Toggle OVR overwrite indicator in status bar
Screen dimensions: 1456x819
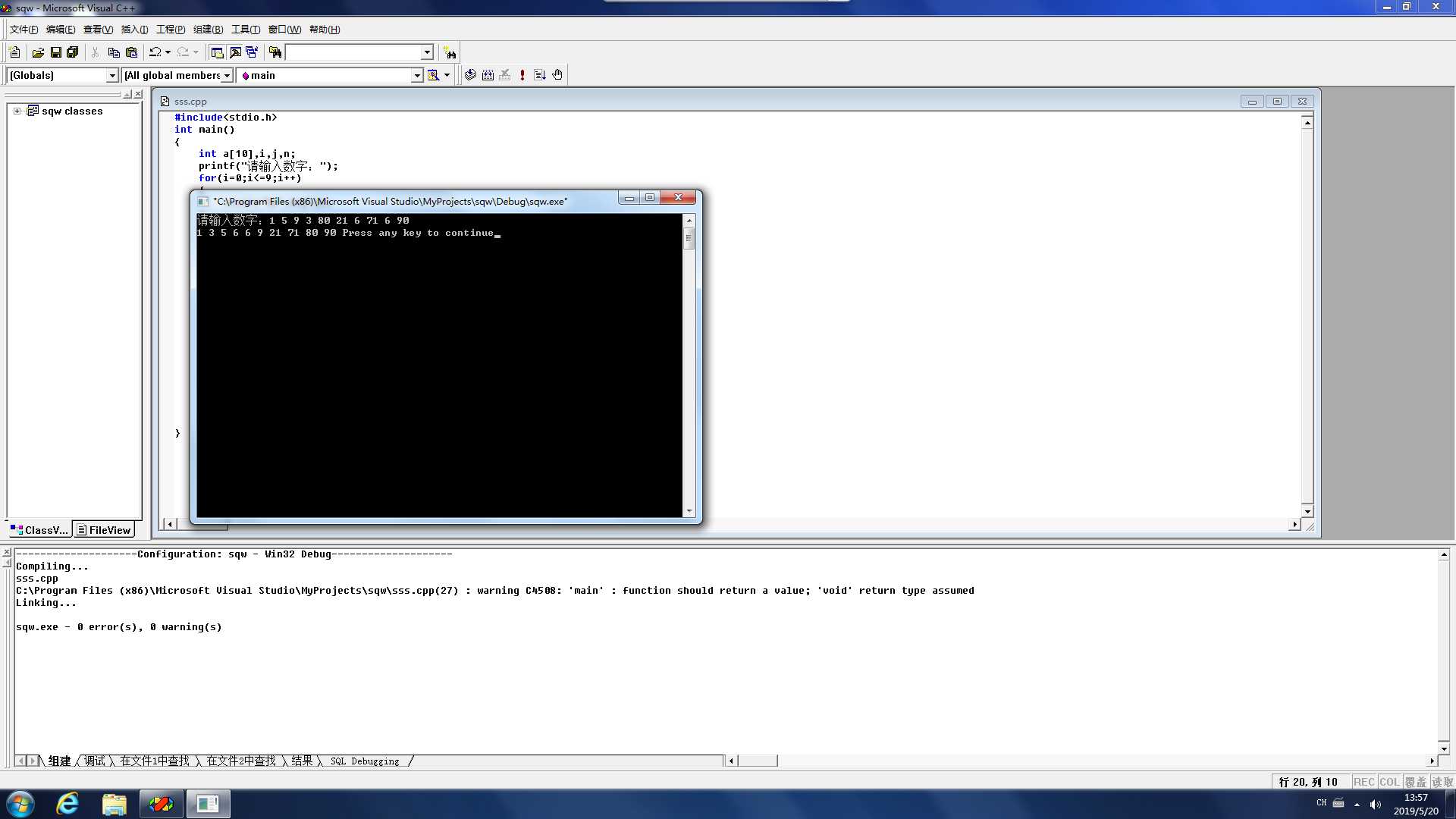(1414, 782)
